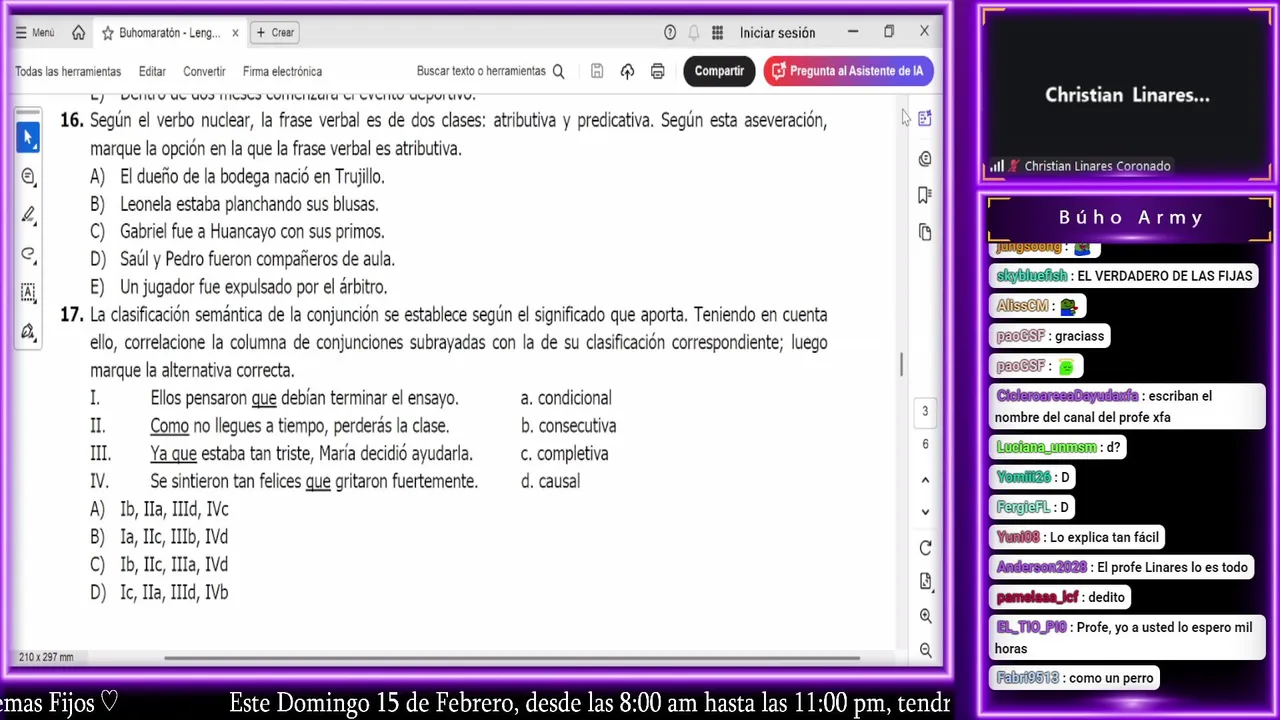Click Pregunta al Asistente de IA
Viewport: 1280px width, 720px height.
(x=848, y=71)
